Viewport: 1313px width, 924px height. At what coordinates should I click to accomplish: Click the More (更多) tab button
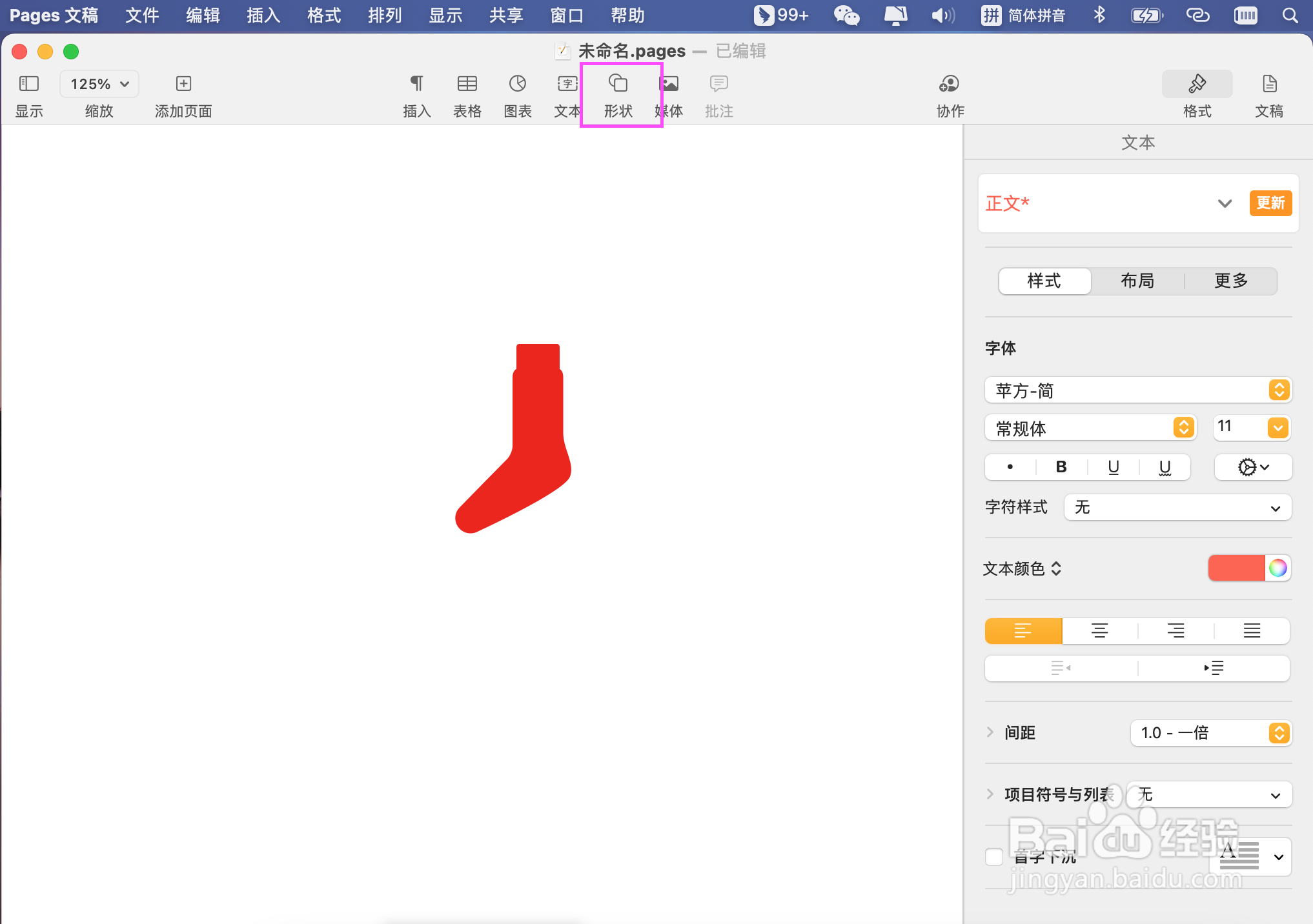coord(1230,281)
